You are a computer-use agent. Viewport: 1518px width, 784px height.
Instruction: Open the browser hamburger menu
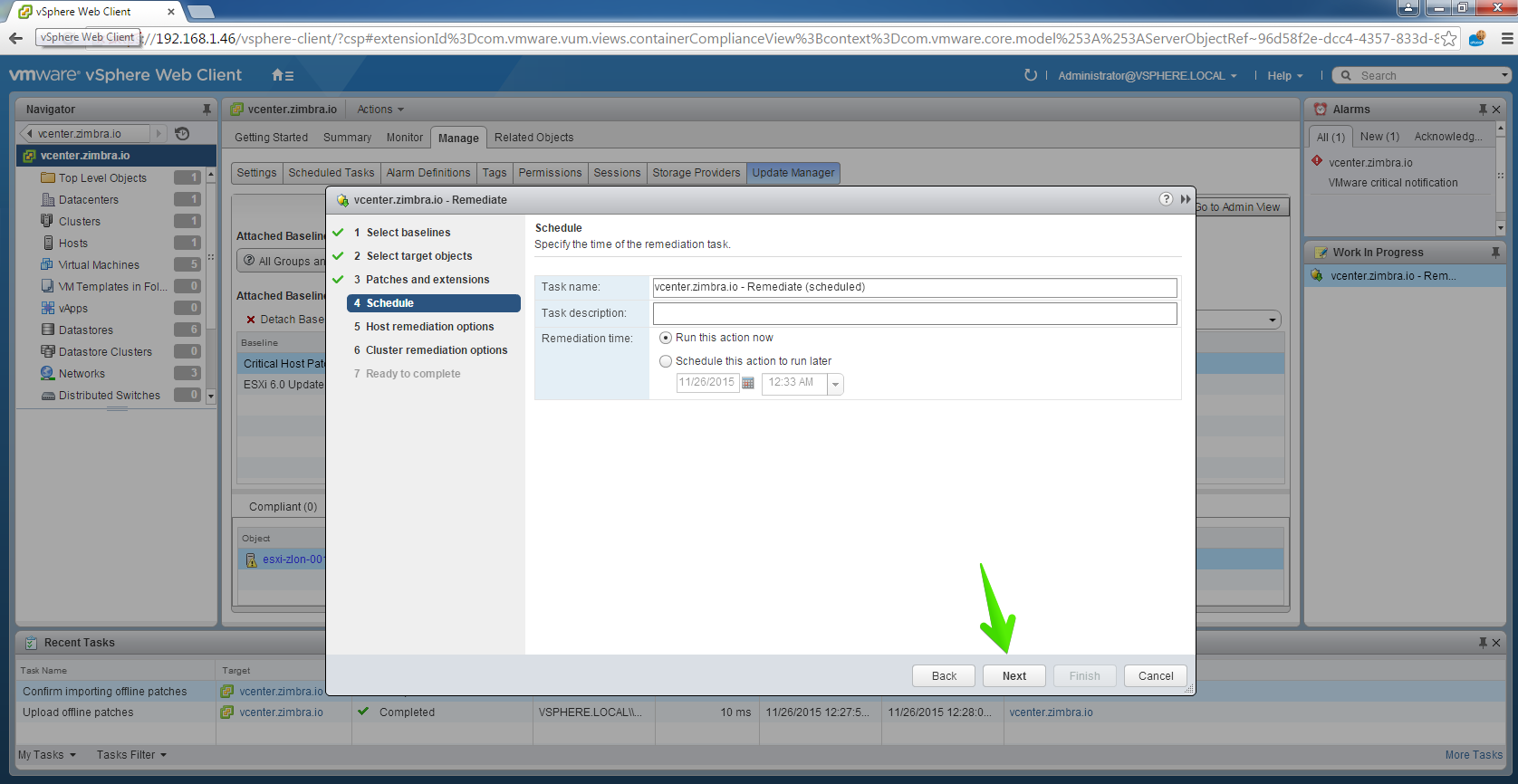tap(1507, 38)
